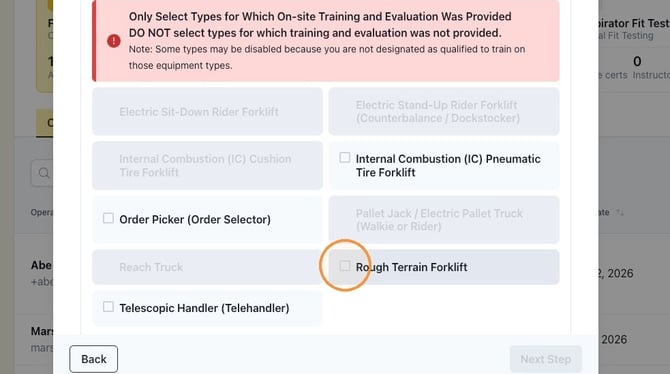Click the Pallet Jack / Electric Pallet Truck option
This screenshot has height=374, width=670.
pyautogui.click(x=444, y=220)
